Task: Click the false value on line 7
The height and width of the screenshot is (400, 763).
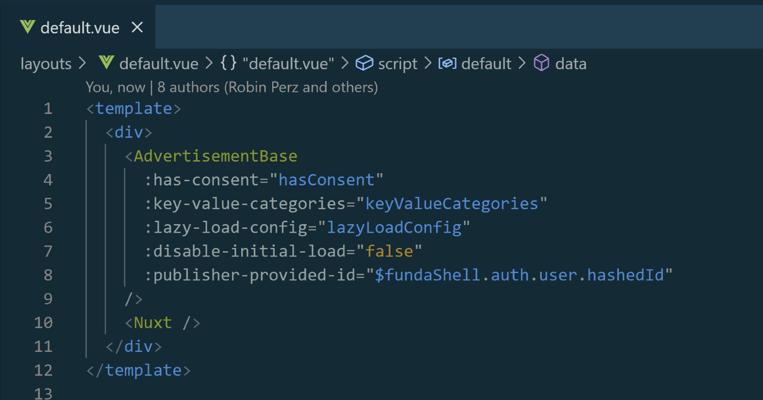Action: [389, 252]
